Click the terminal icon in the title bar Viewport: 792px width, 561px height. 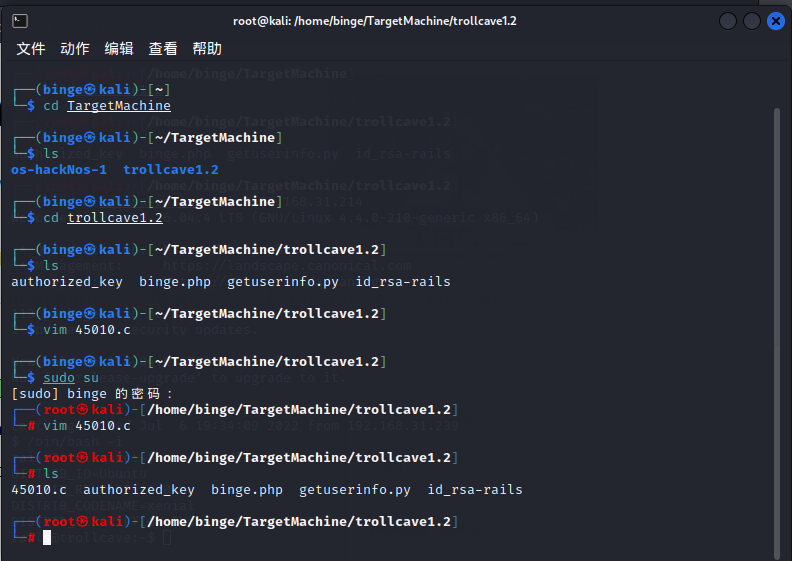coord(20,21)
